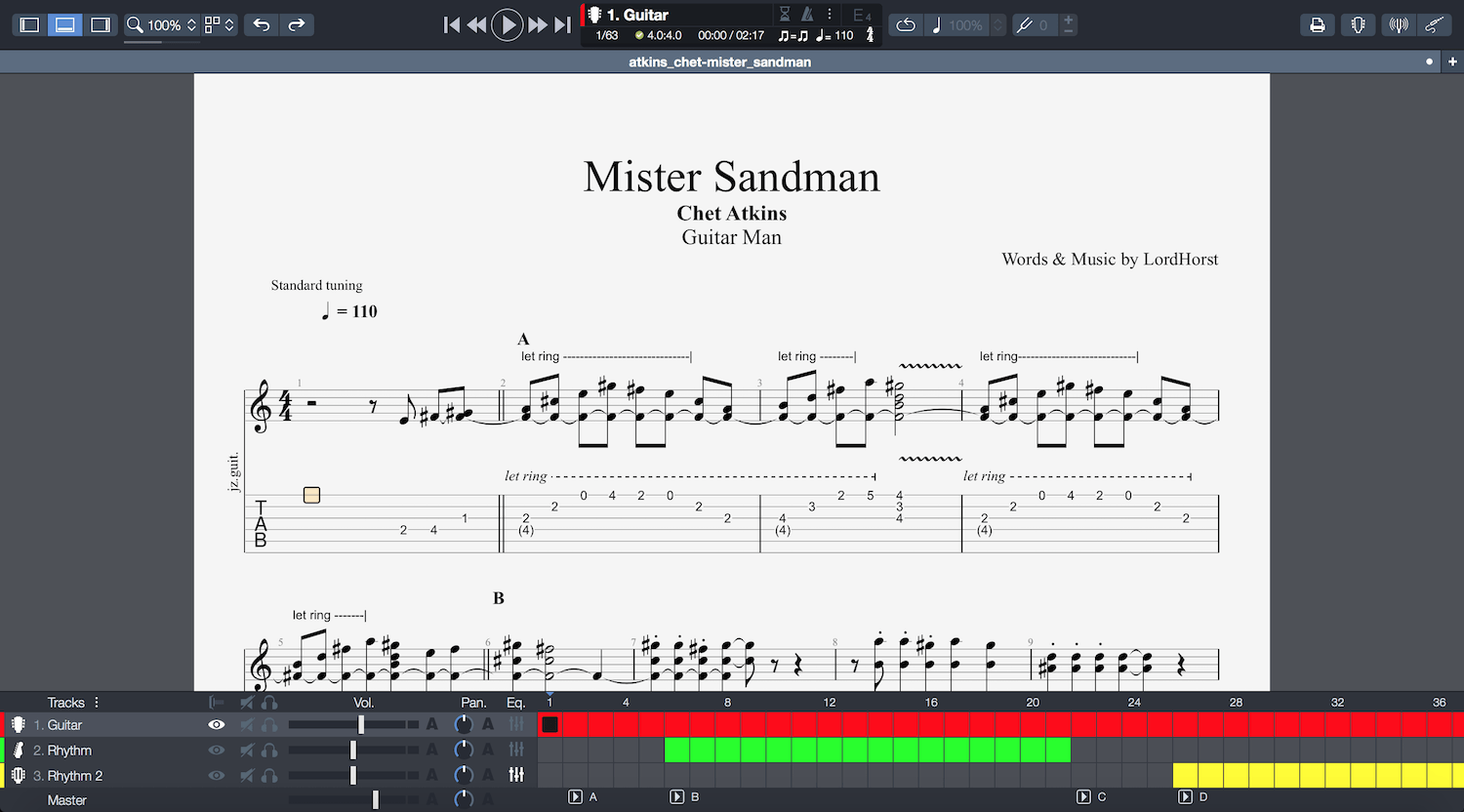Screen dimensions: 1464x812
Task: Add a new document tab with plus
Action: (1452, 61)
